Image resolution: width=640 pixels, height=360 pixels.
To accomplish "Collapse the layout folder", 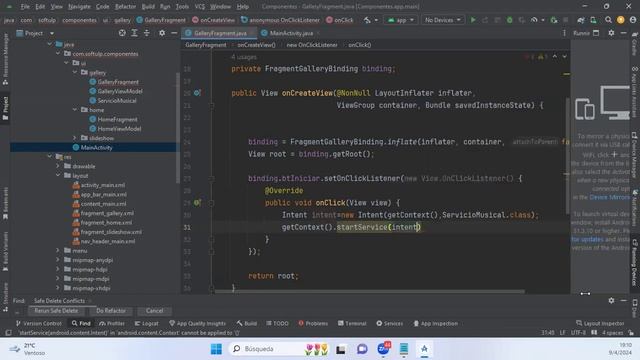I will pos(58,176).
